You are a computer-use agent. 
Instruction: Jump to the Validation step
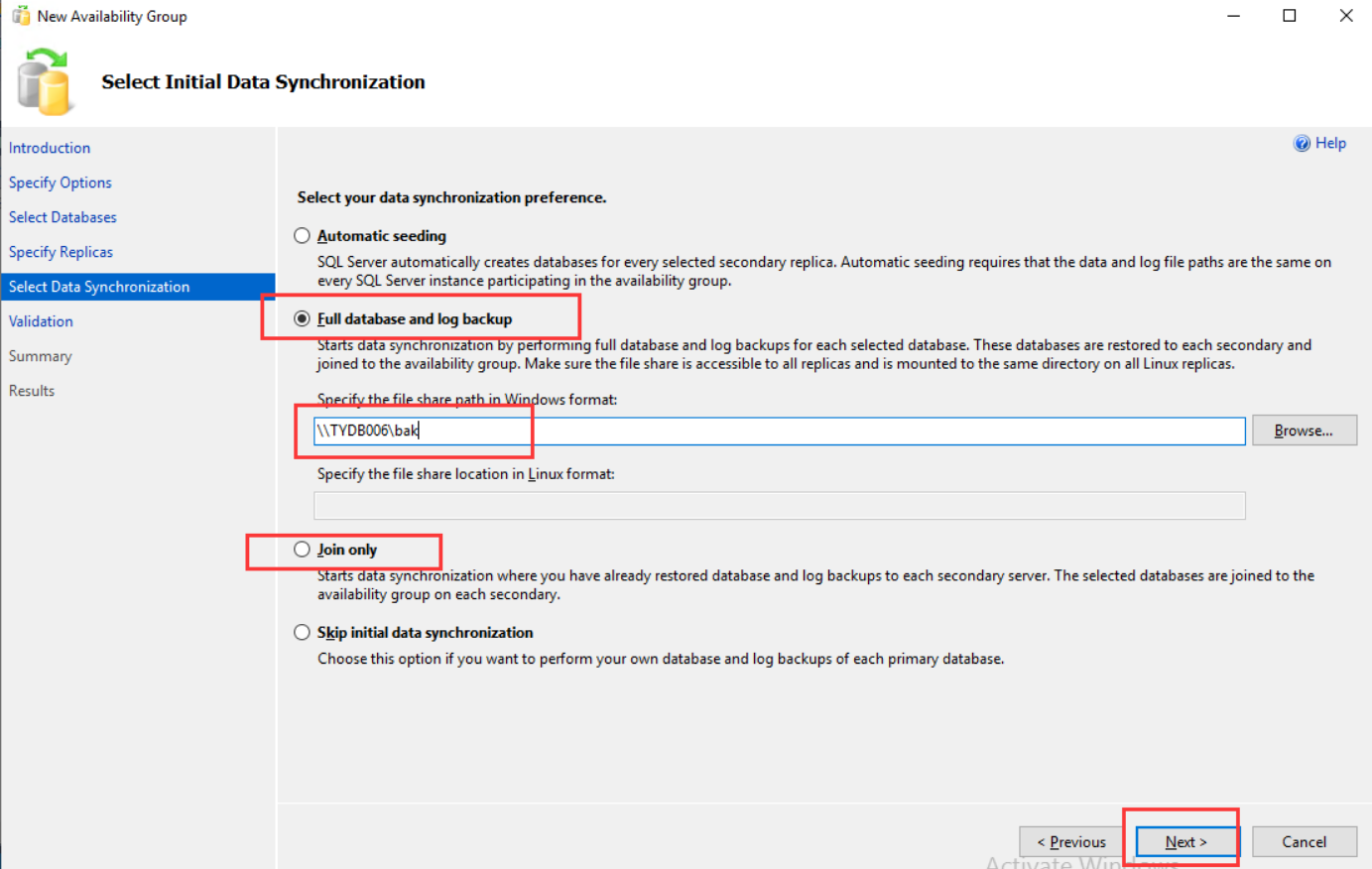41,321
